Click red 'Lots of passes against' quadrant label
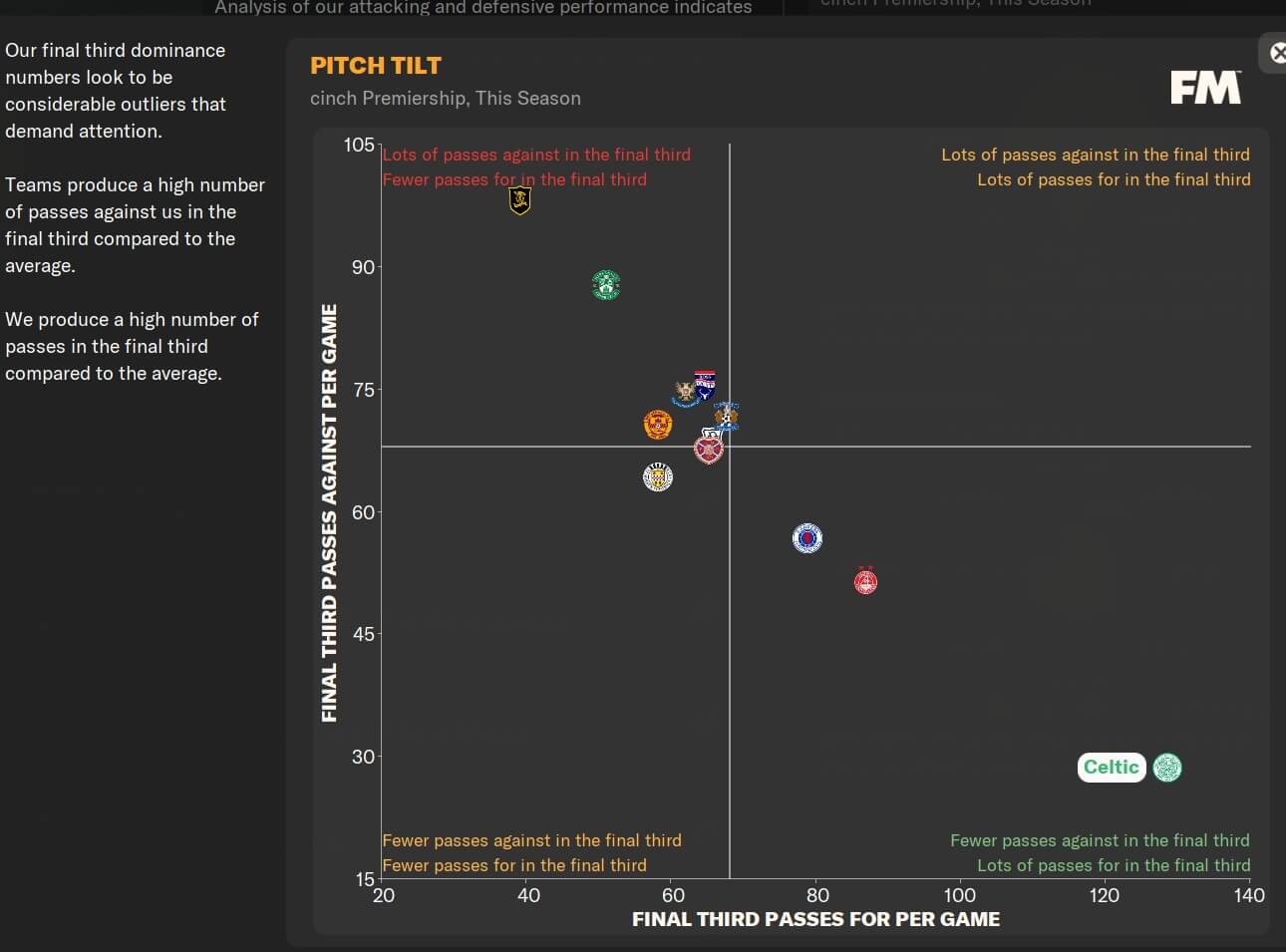This screenshot has width=1286, height=952. (x=536, y=155)
